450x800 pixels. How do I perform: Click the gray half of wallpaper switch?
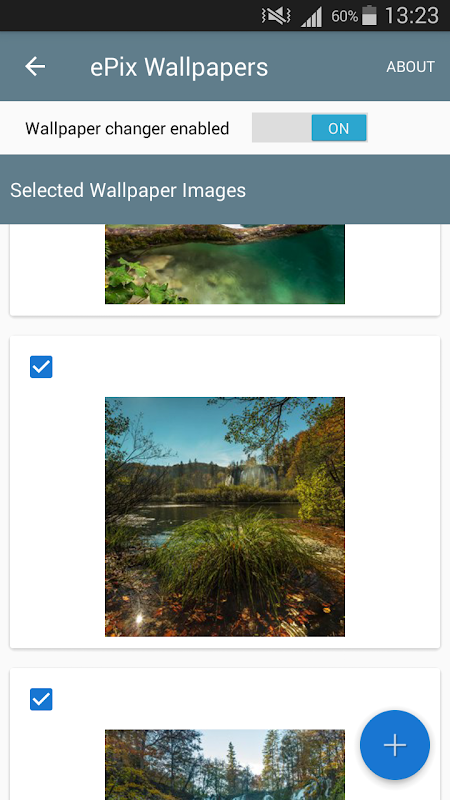[282, 128]
